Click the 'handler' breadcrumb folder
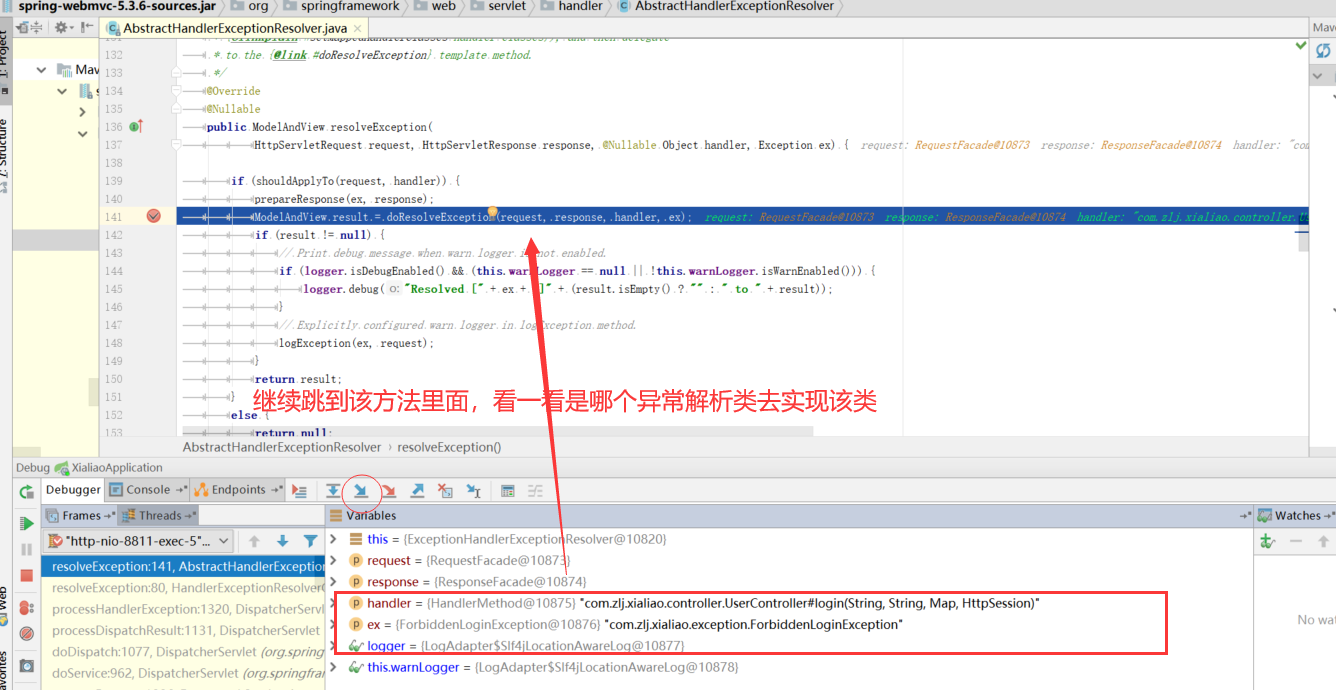Viewport: 1336px width, 690px height. [x=572, y=6]
